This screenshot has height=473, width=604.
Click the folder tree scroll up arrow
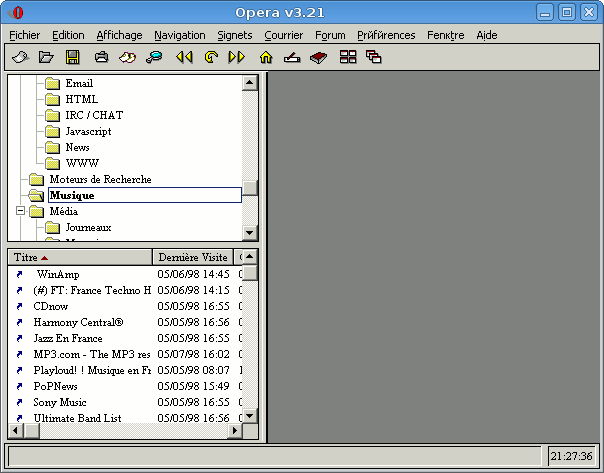[x=250, y=83]
